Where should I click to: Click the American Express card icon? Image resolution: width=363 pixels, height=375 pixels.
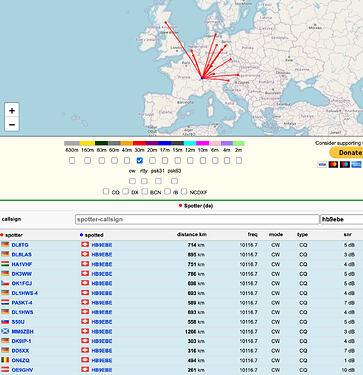click(x=356, y=164)
